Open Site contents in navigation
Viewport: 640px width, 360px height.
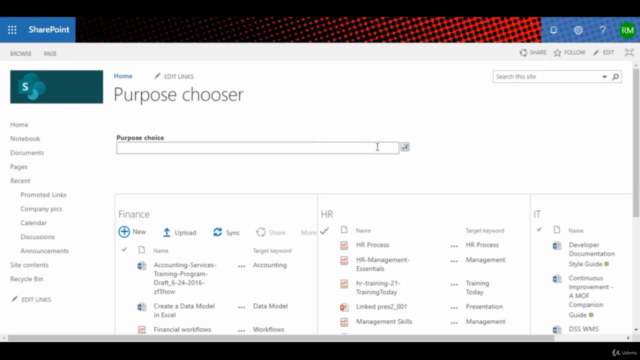point(29,265)
